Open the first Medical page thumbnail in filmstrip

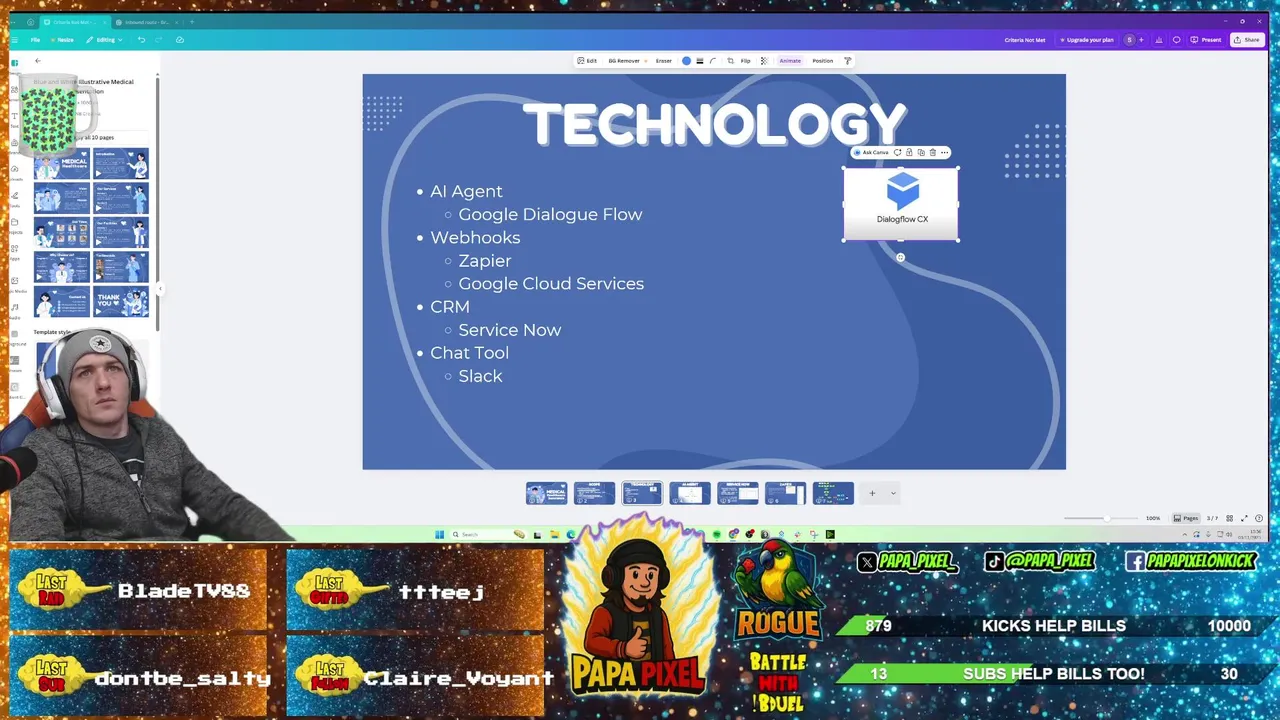(x=546, y=493)
